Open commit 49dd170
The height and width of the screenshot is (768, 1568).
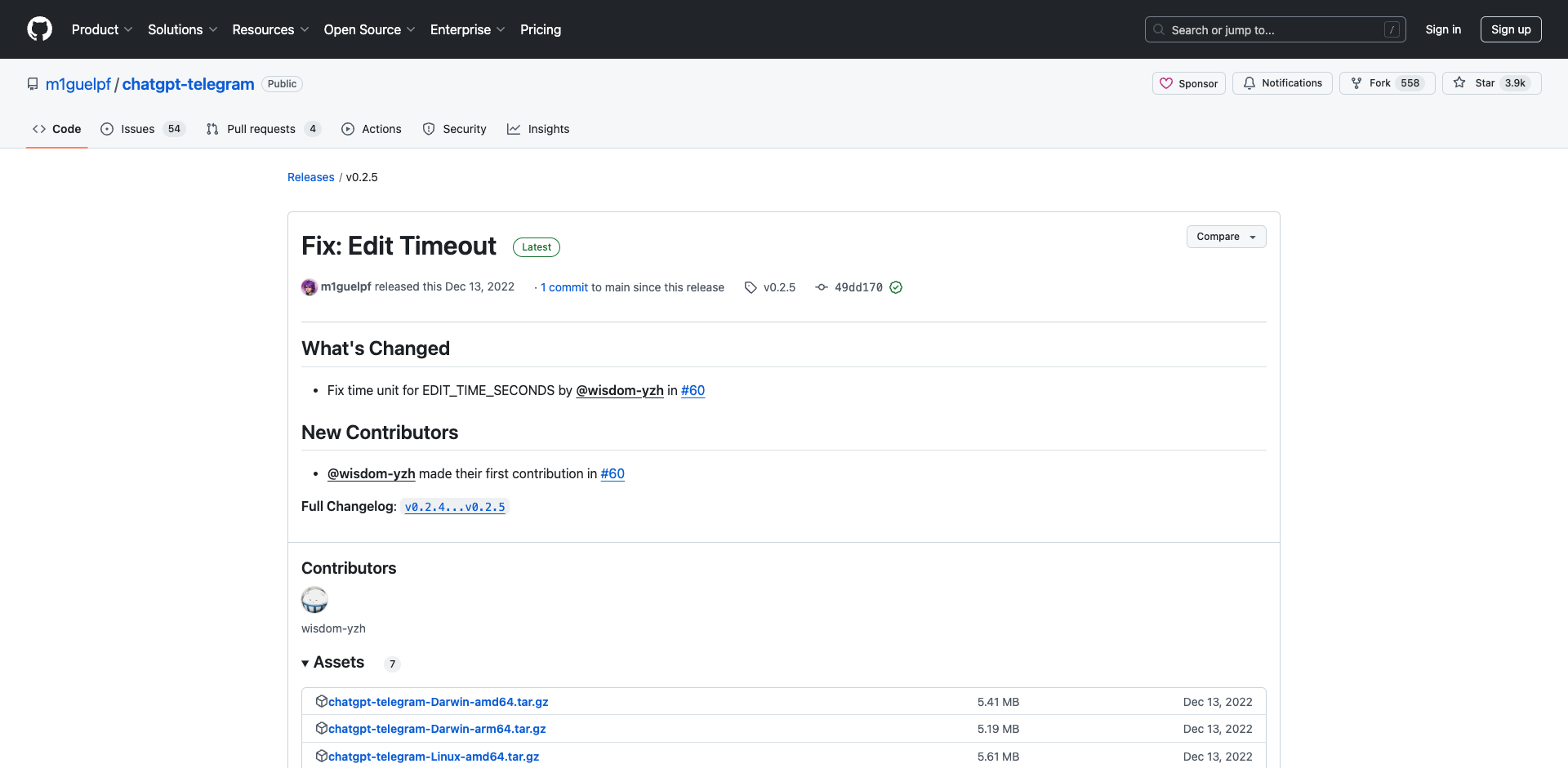858,287
